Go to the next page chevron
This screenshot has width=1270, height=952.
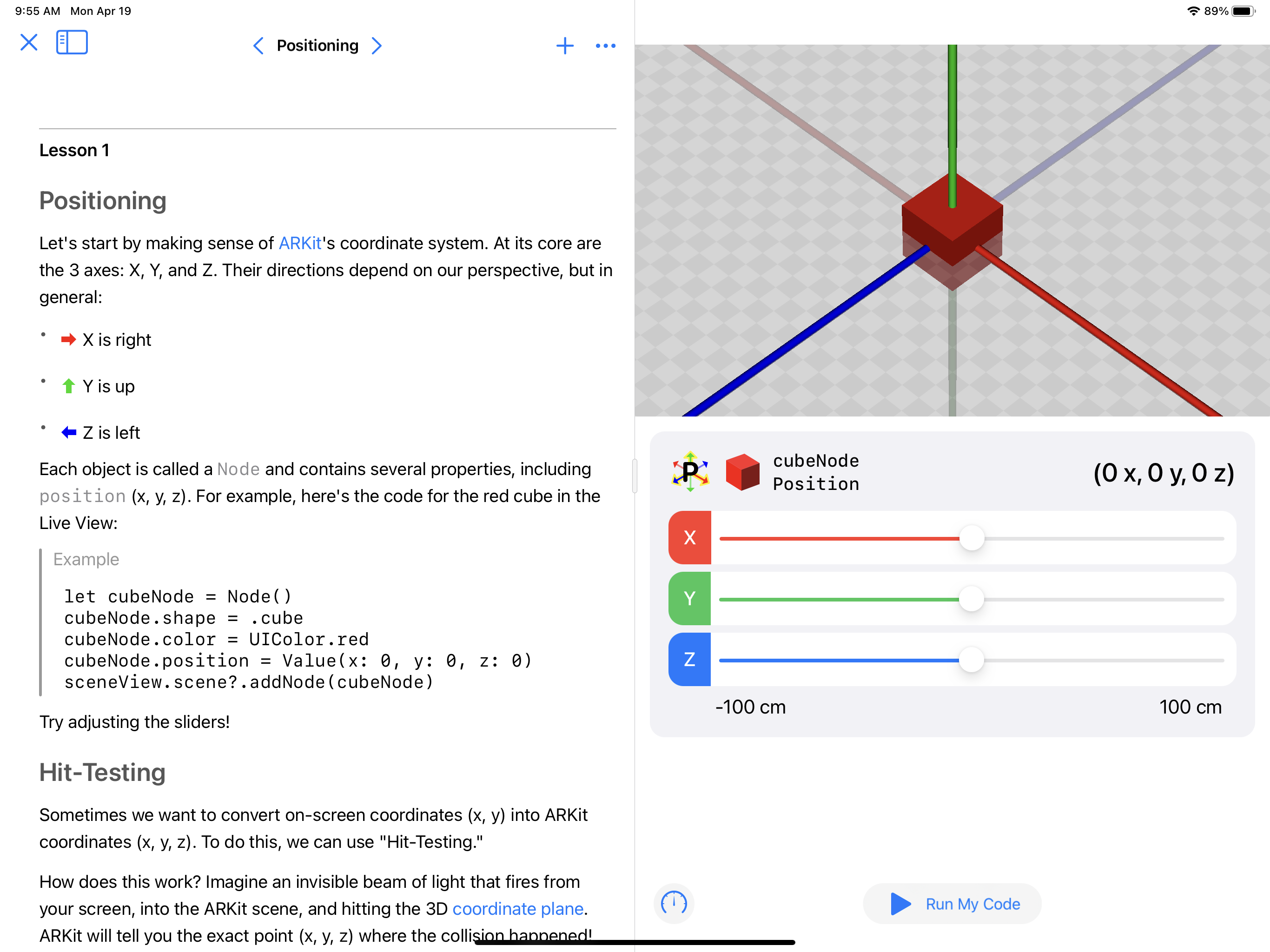[x=377, y=46]
